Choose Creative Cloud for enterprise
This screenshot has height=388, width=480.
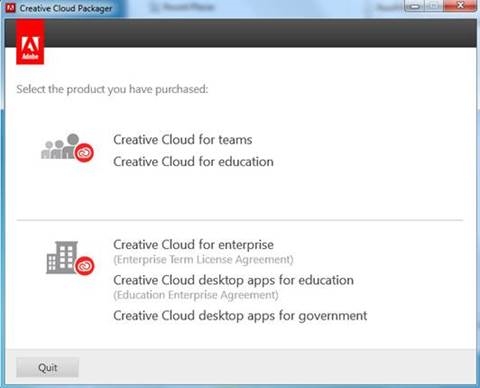click(x=193, y=245)
